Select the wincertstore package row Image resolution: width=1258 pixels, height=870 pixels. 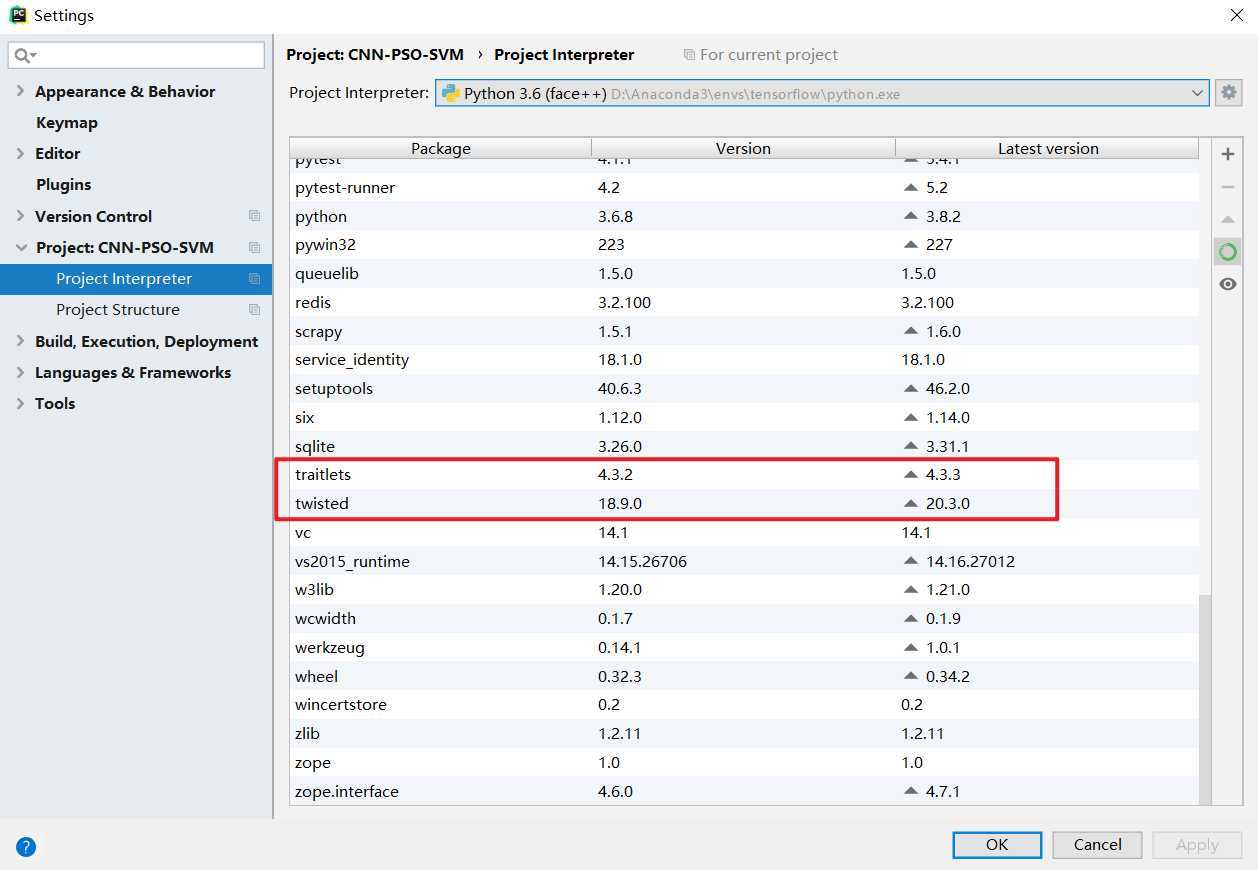click(745, 705)
